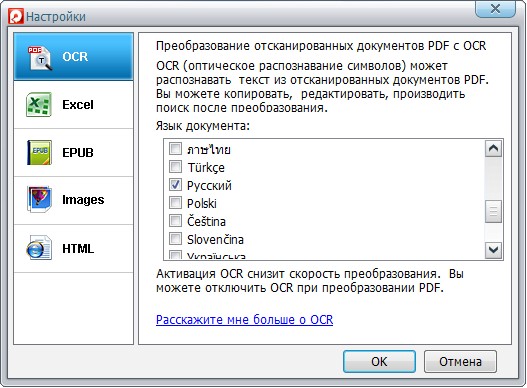The height and width of the screenshot is (388, 527).
Task: Enable the Thai language checkbox
Action: [175, 148]
